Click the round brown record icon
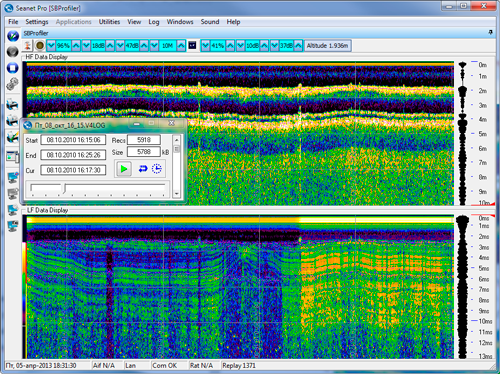 click(40, 45)
